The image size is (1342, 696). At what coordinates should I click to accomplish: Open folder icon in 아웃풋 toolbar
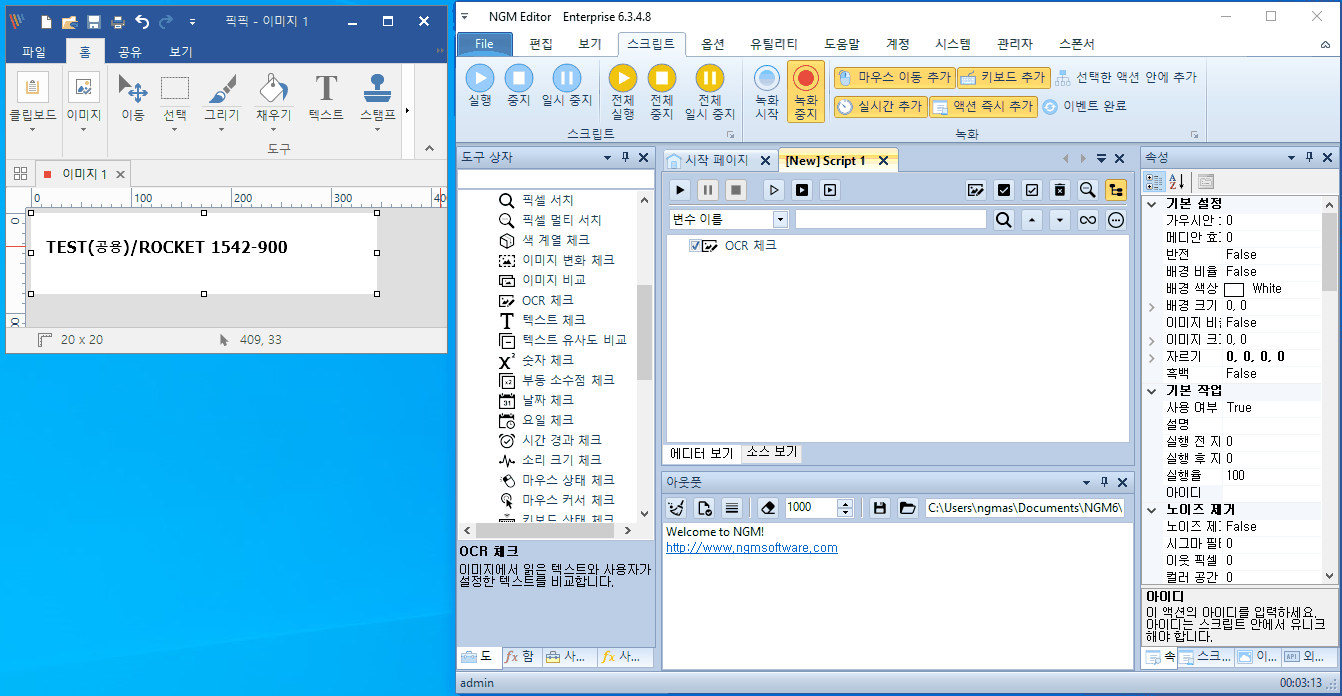click(907, 507)
